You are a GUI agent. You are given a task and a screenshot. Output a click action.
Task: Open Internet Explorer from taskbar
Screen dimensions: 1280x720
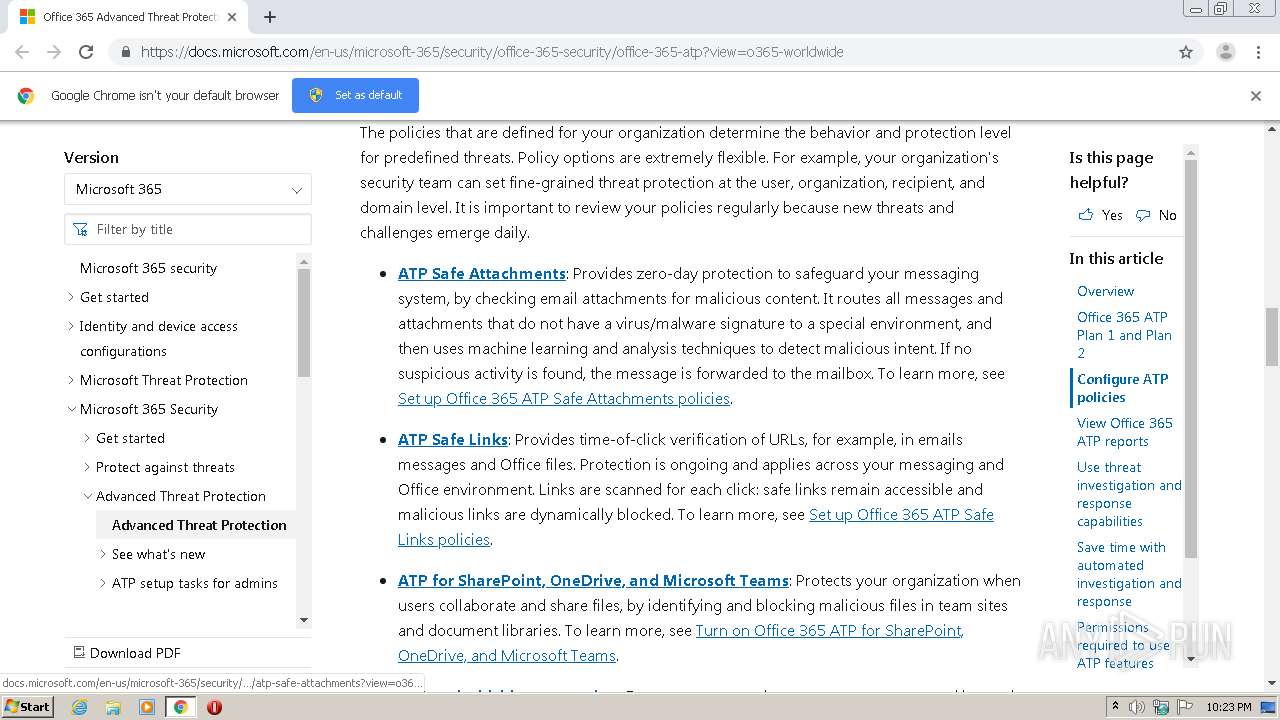tap(79, 707)
